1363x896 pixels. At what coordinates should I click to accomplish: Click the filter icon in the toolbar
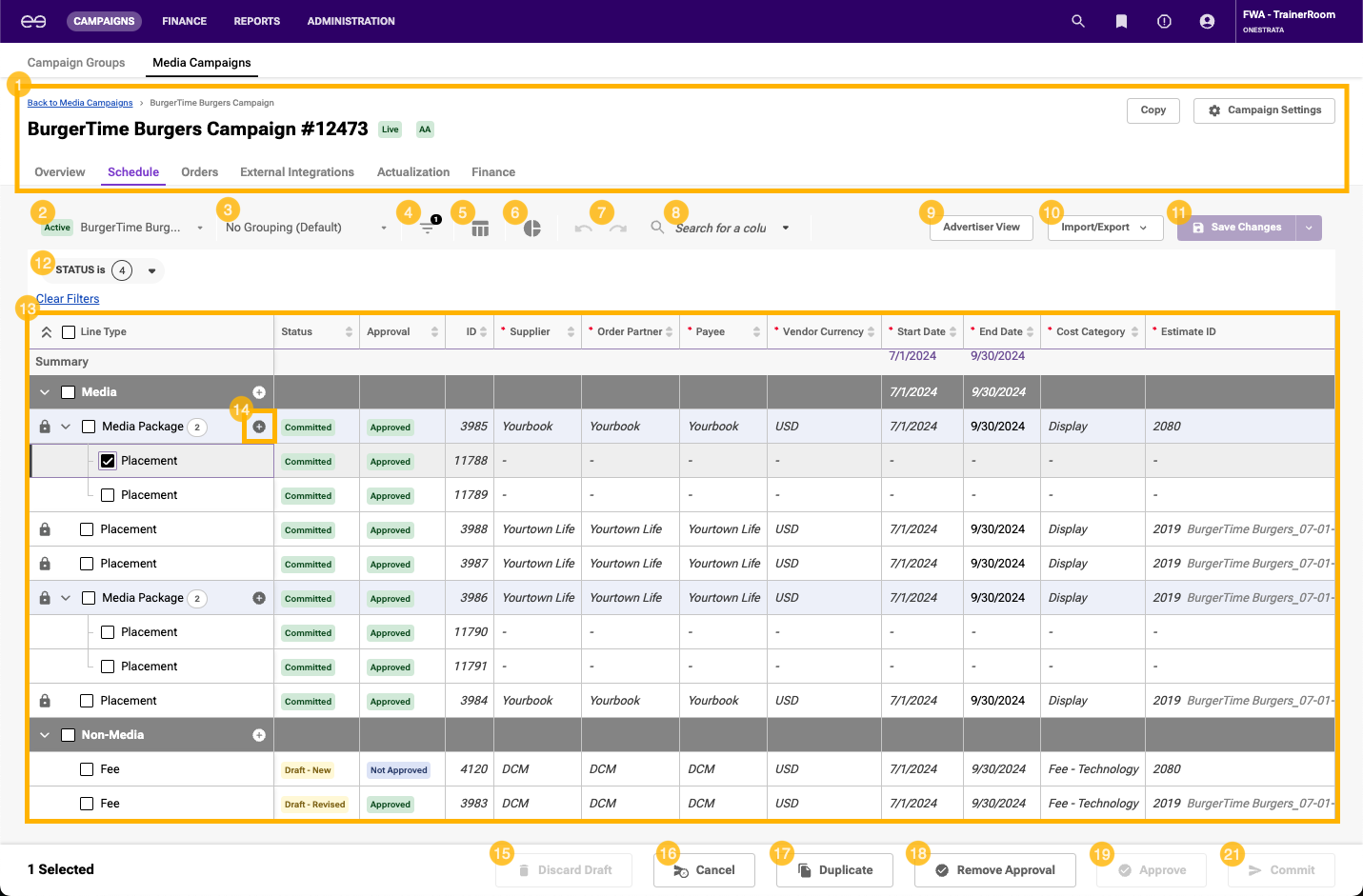click(x=427, y=229)
